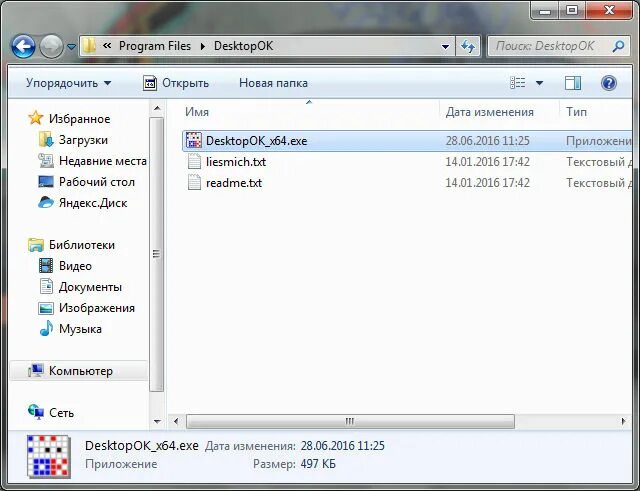The image size is (640, 491).
Task: Go back with the blue Back arrow
Action: 23,46
